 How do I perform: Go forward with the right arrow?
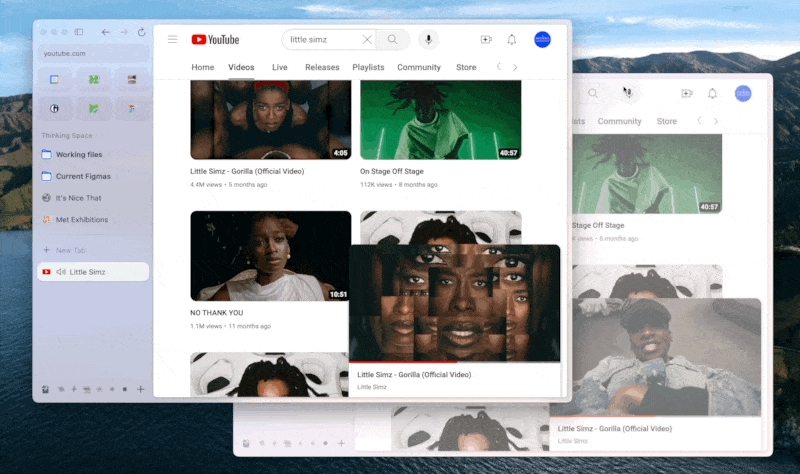click(x=124, y=32)
